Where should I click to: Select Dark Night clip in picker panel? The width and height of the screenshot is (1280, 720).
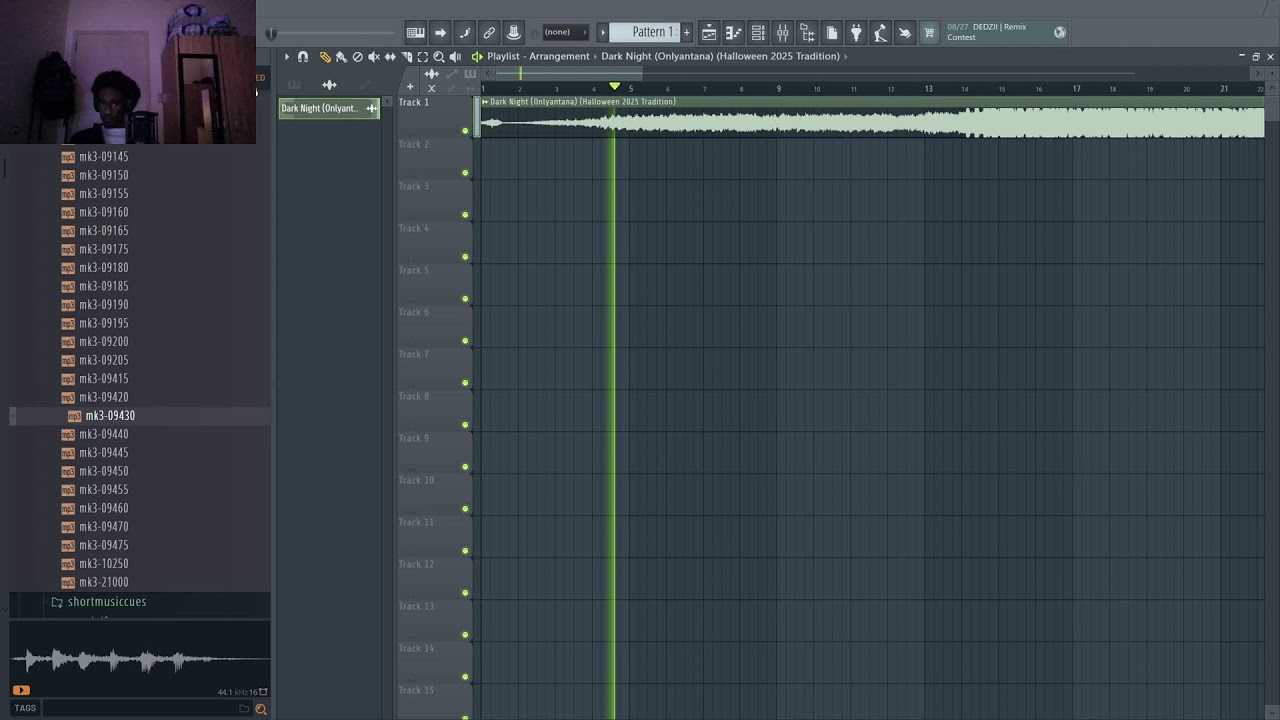[329, 108]
